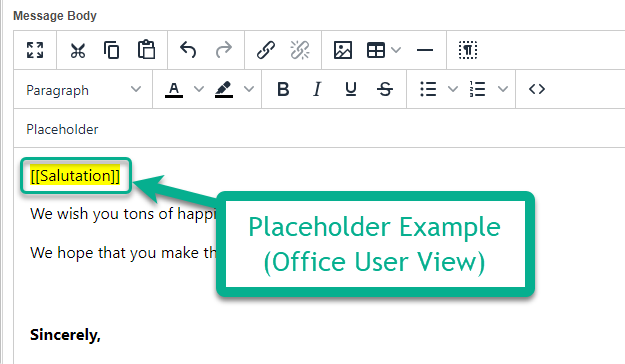Open the Placeholder menu
This screenshot has height=364, width=625.
(62, 130)
